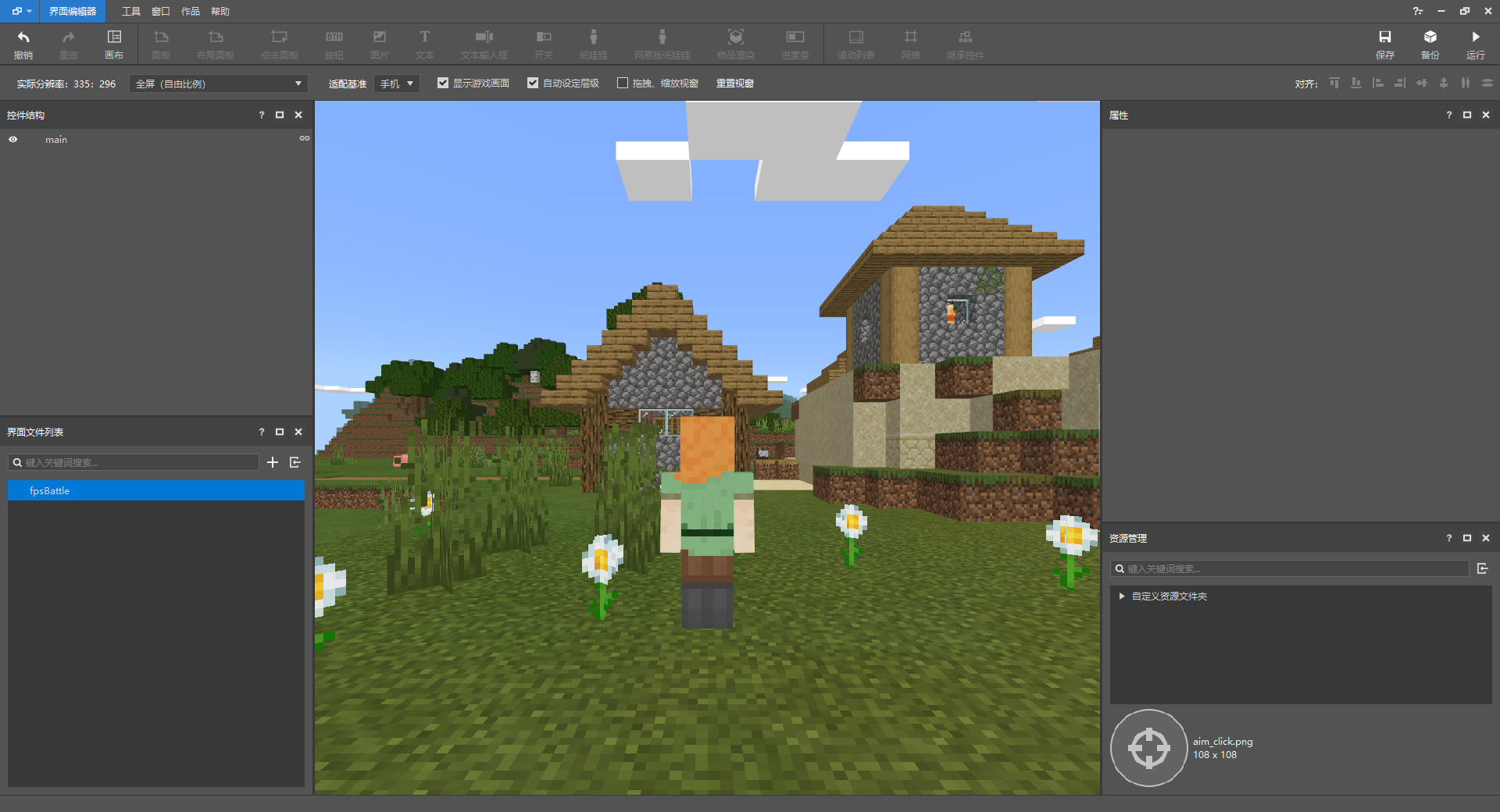Toggle 自动设定层级 checkbox
This screenshot has width=1500, height=812.
click(x=533, y=83)
